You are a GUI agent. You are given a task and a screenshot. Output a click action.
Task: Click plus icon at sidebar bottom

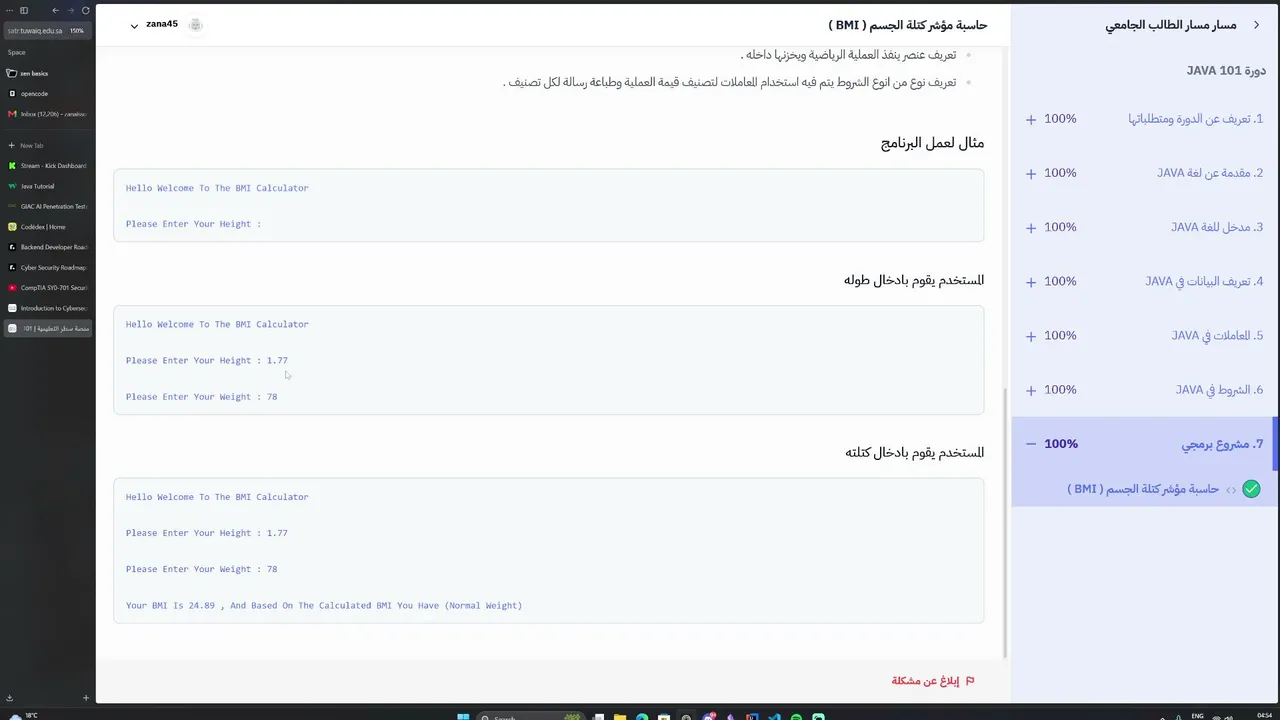tap(86, 698)
